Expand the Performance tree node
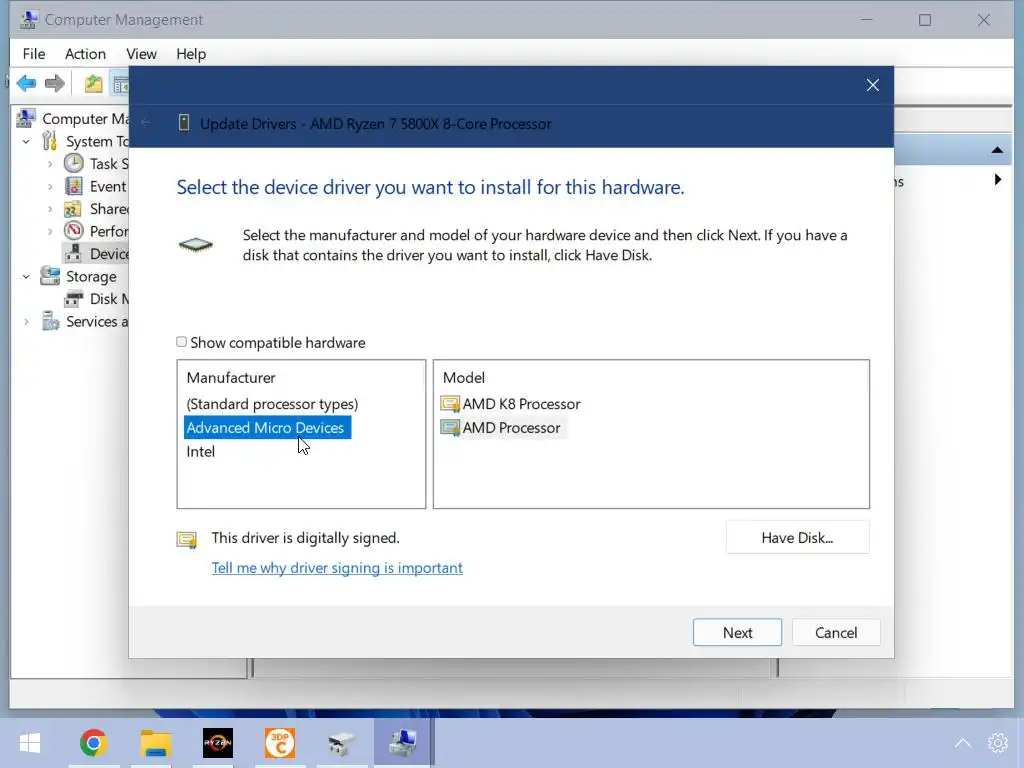This screenshot has height=768, width=1024. click(50, 231)
